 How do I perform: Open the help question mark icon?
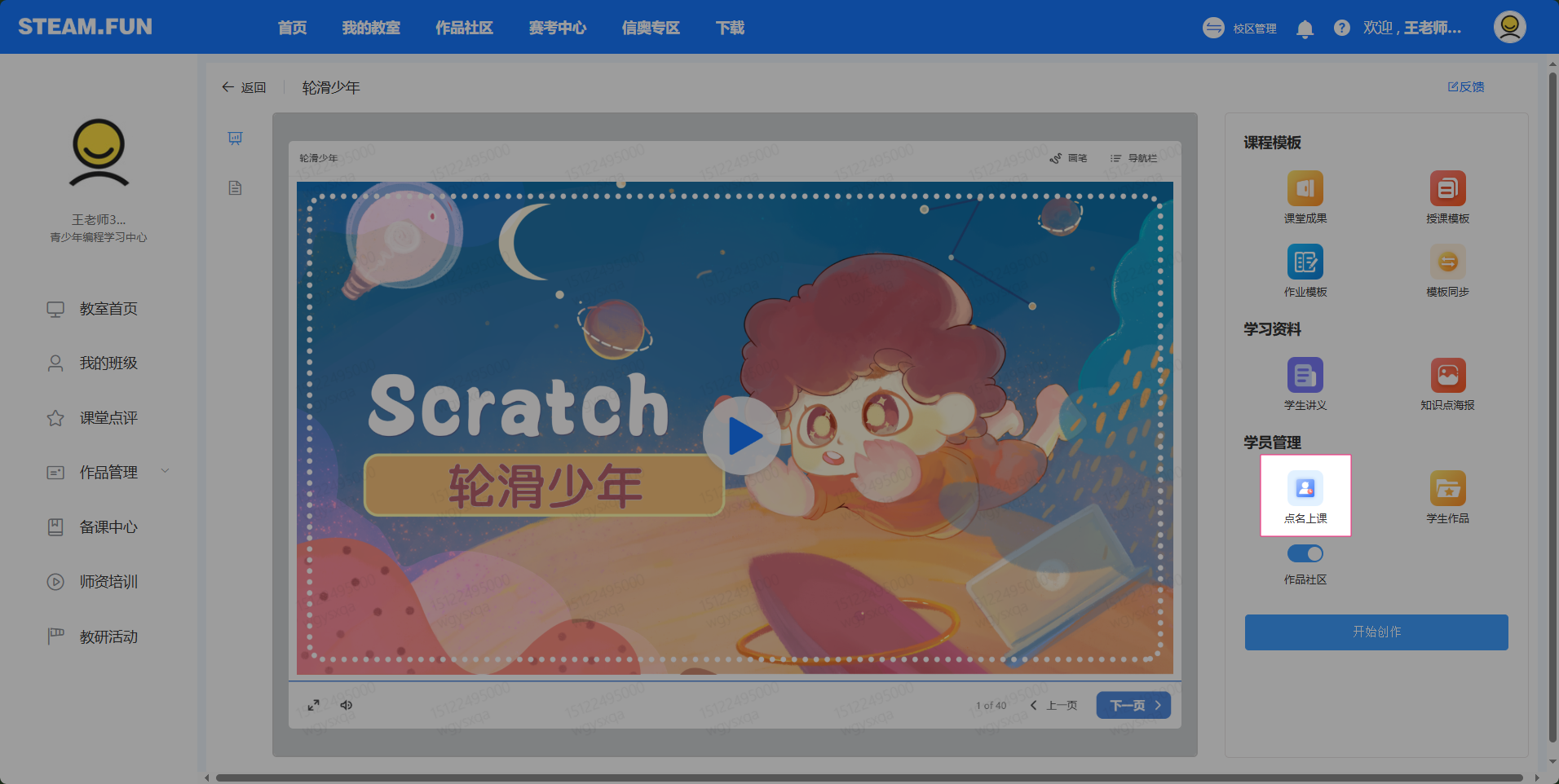coord(1341,28)
